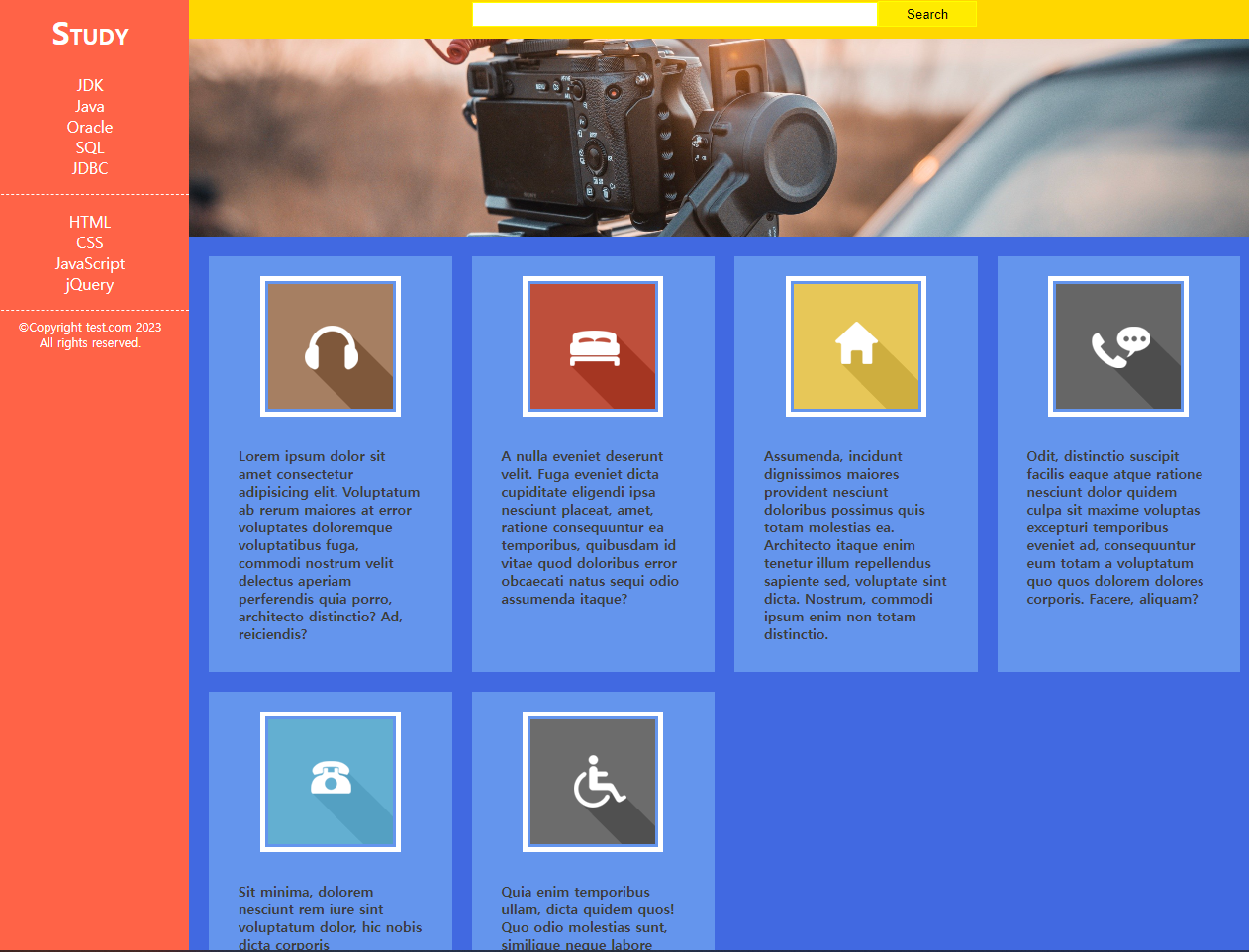Open the JDBC sidebar link
This screenshot has width=1249, height=952.
click(x=90, y=168)
